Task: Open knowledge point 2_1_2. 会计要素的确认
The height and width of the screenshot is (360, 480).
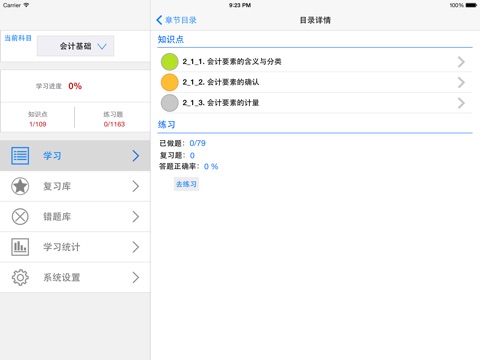Action: click(315, 82)
